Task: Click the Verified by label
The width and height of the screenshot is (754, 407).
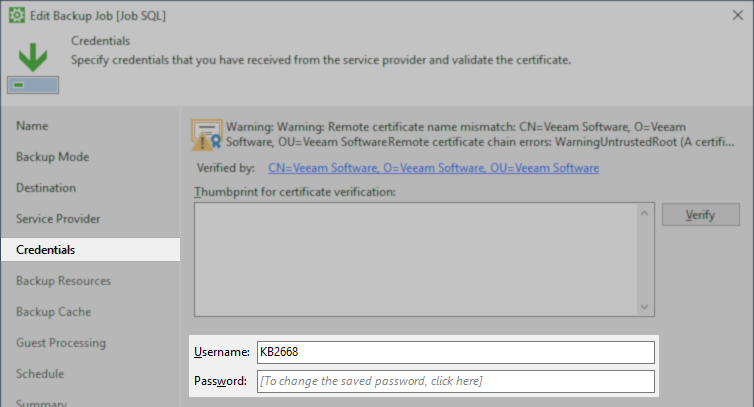Action: (226, 168)
